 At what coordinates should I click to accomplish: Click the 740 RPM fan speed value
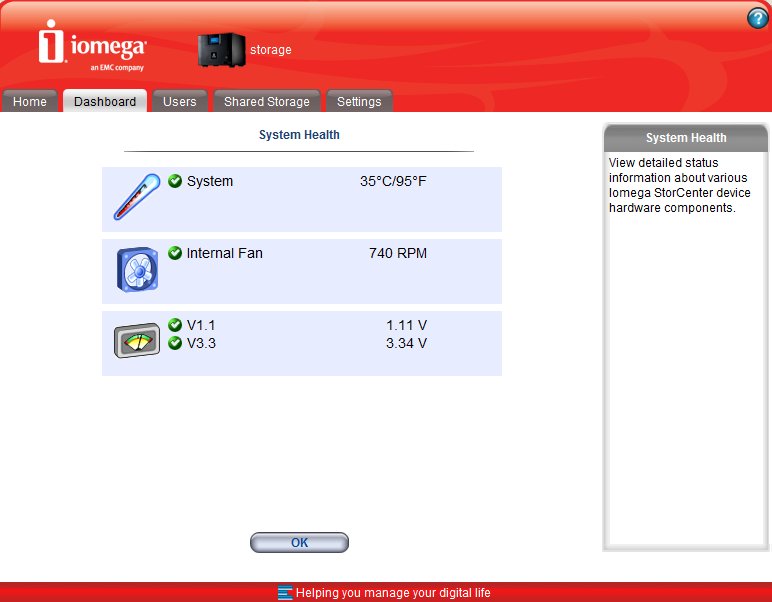[x=397, y=254]
